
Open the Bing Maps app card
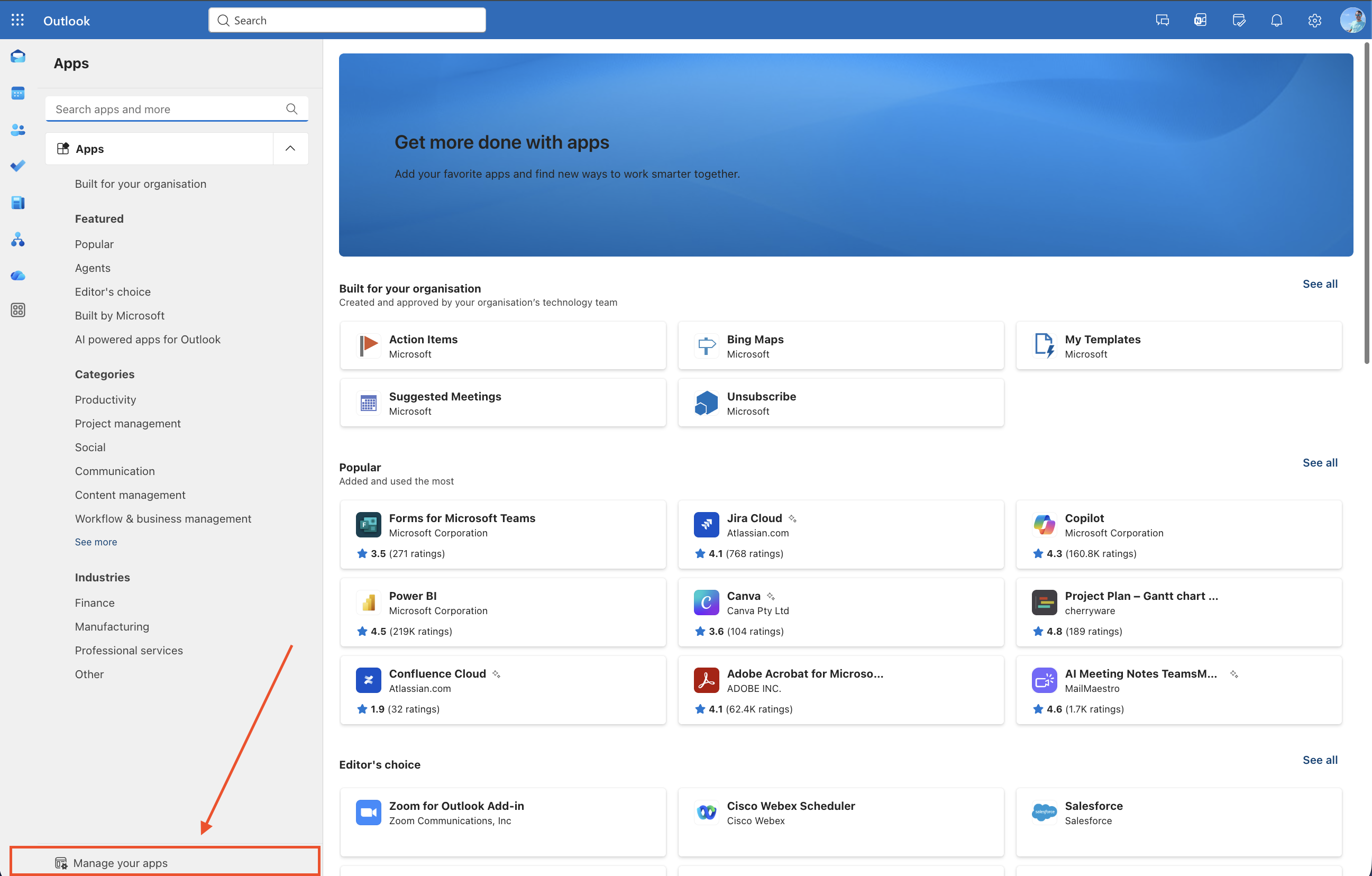tap(840, 345)
